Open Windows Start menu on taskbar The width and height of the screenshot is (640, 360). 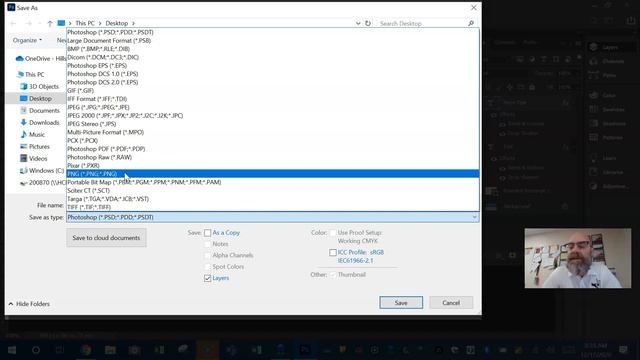pos(12,350)
